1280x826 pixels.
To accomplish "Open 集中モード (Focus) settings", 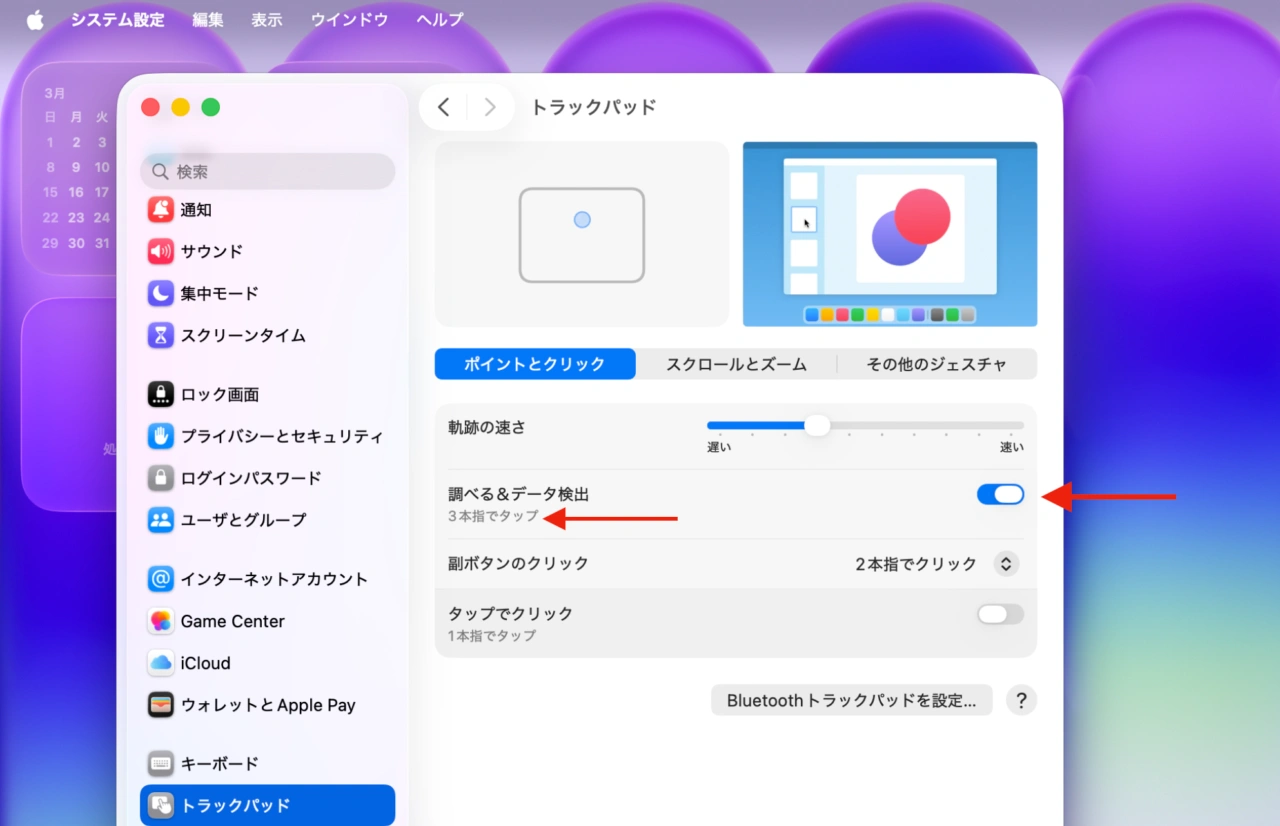I will click(160, 293).
